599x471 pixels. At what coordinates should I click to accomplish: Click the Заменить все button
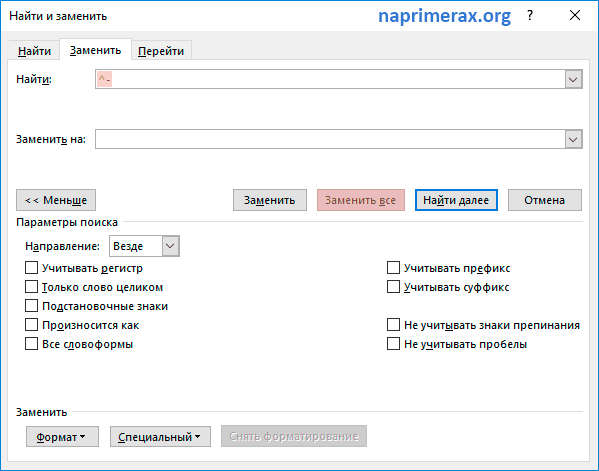[x=361, y=200]
